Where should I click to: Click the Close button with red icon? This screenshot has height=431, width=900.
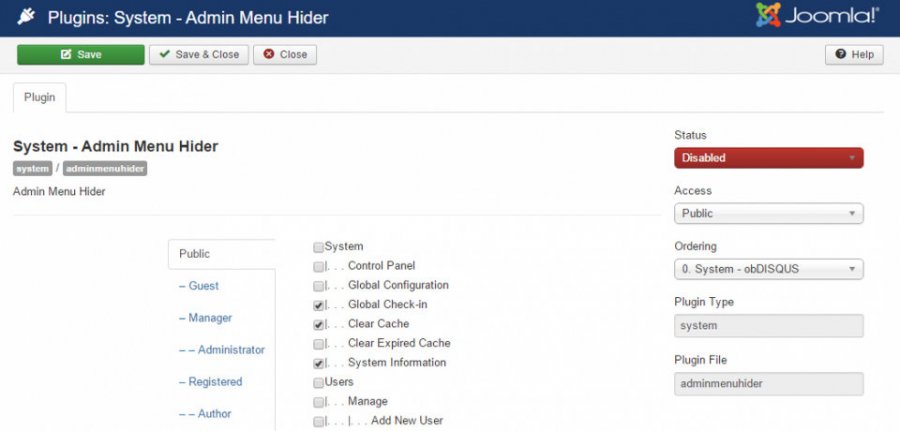pyautogui.click(x=285, y=54)
